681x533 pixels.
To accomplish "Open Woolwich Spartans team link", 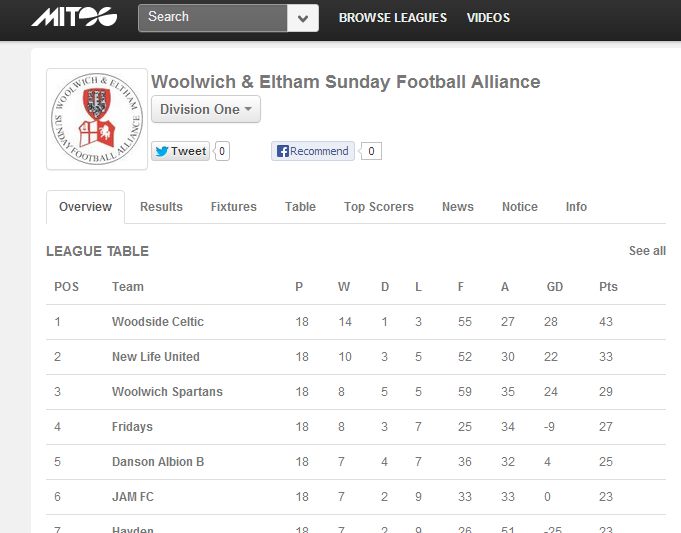I will pos(167,392).
